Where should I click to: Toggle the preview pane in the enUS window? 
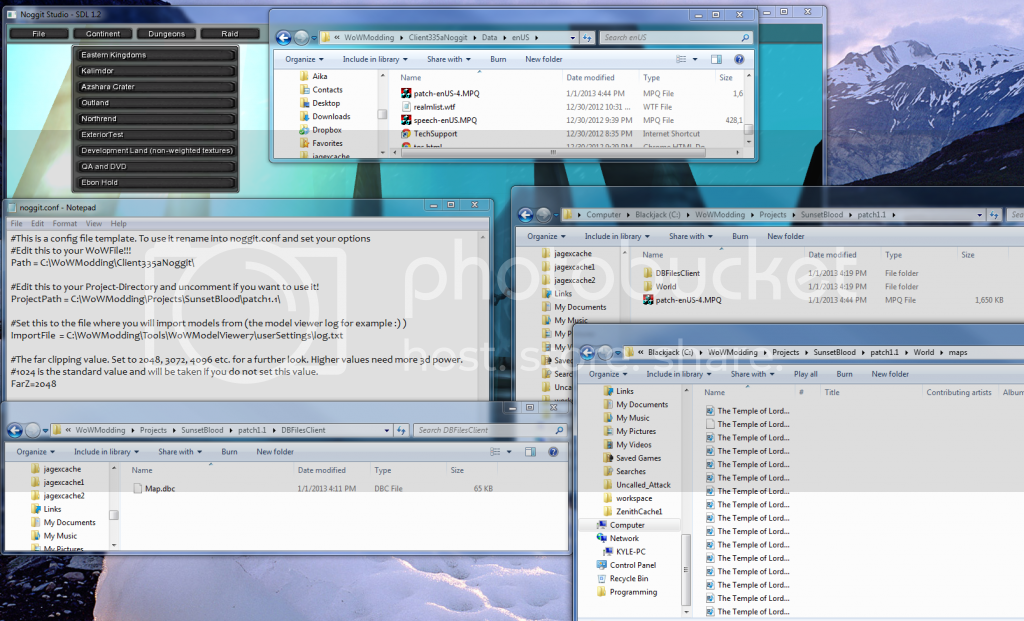(x=716, y=59)
